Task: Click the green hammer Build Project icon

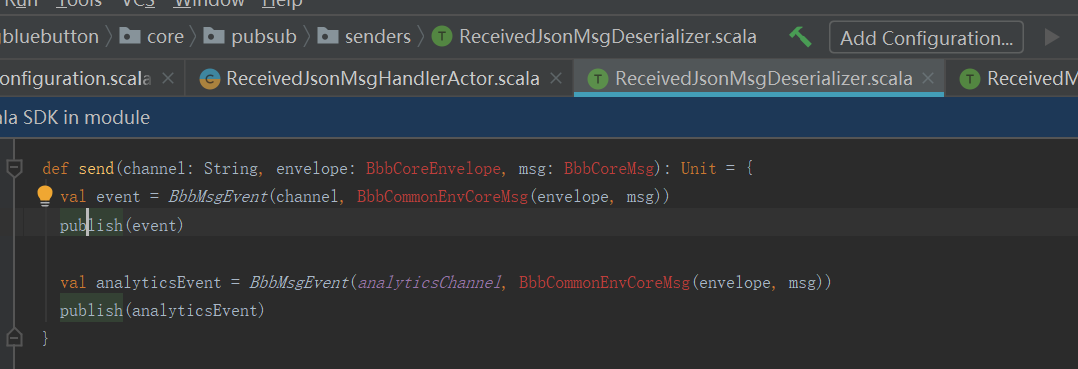Action: pyautogui.click(x=800, y=36)
